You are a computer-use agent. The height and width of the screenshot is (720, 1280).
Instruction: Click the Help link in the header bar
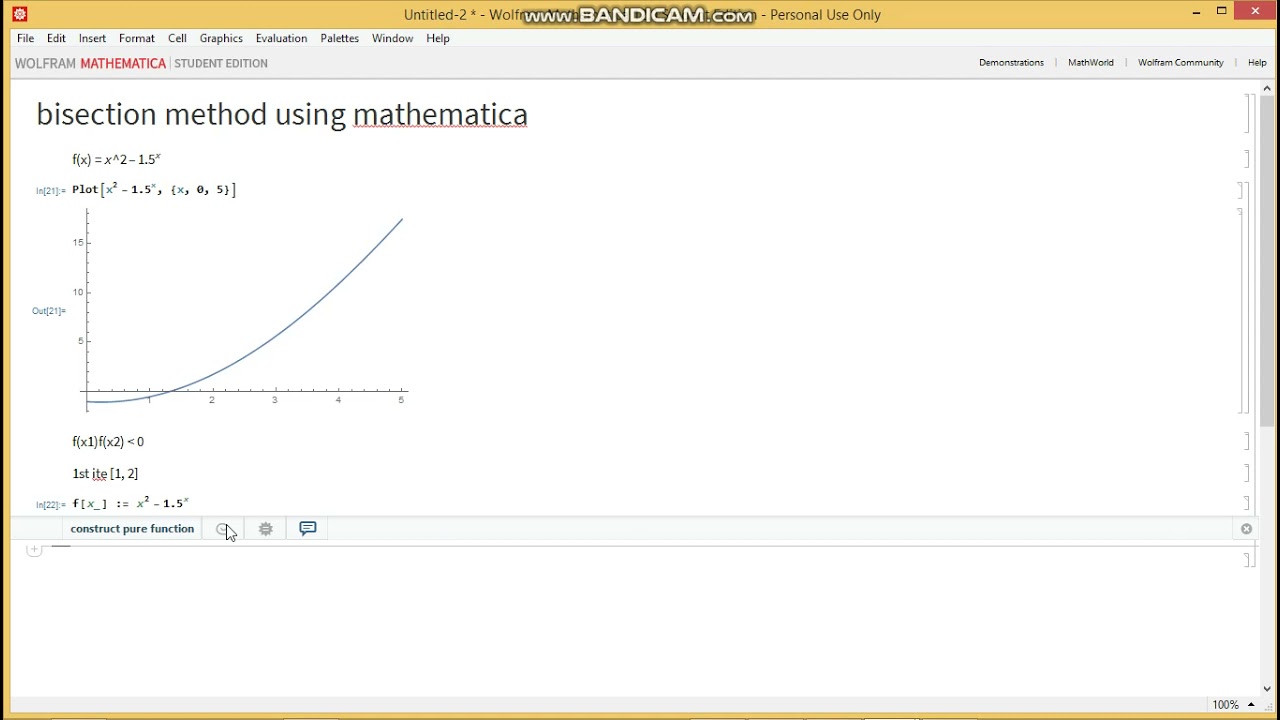point(1257,62)
